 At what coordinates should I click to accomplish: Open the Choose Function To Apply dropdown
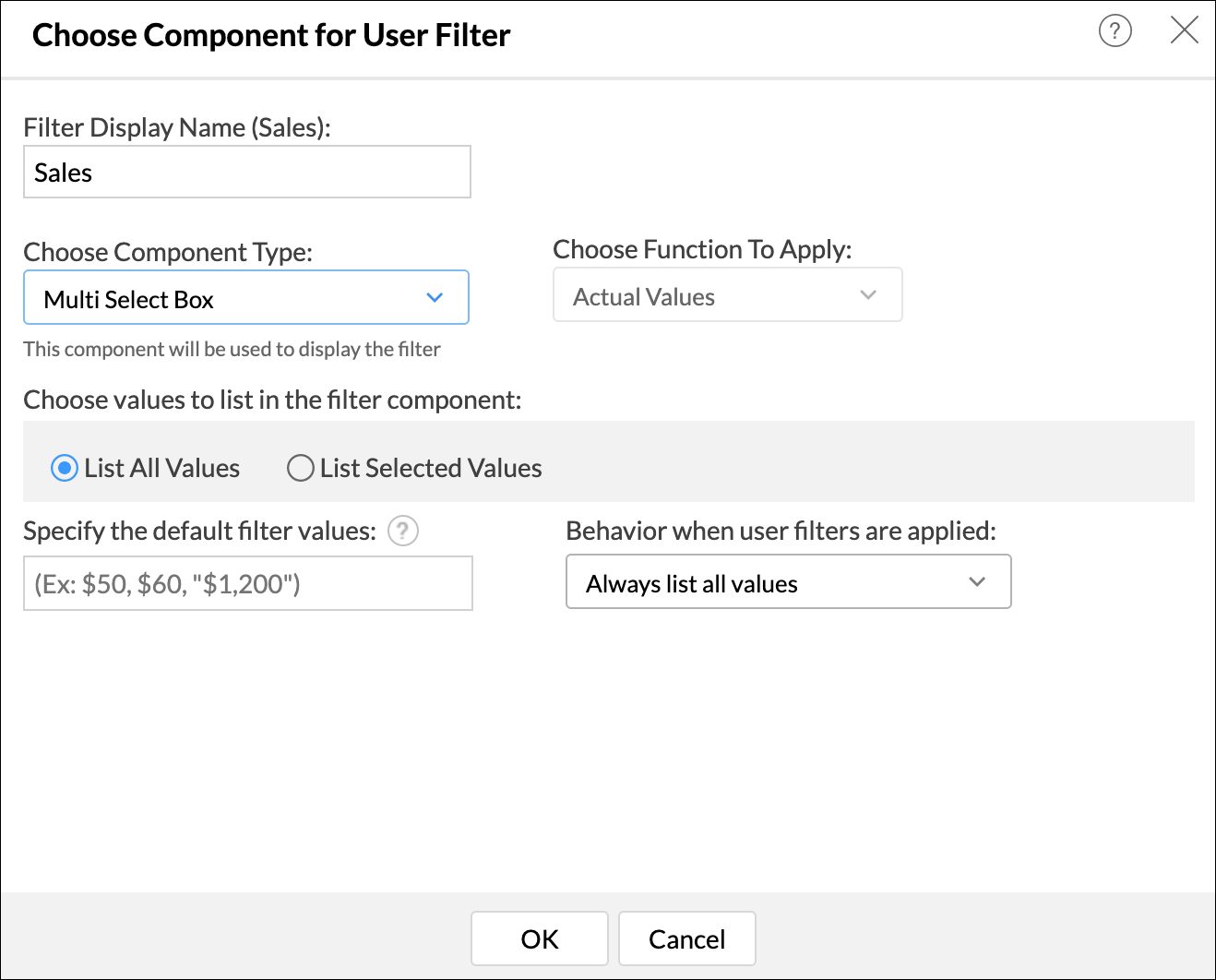727,294
